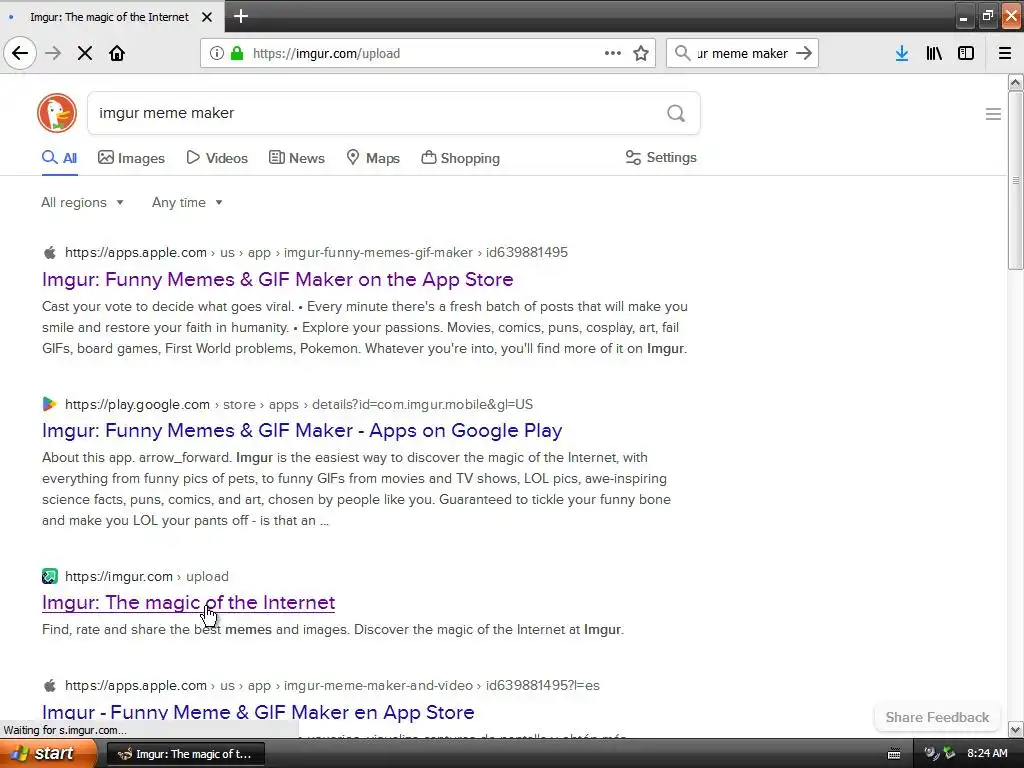Open Imgur Funny Memes App Store link

click(278, 280)
